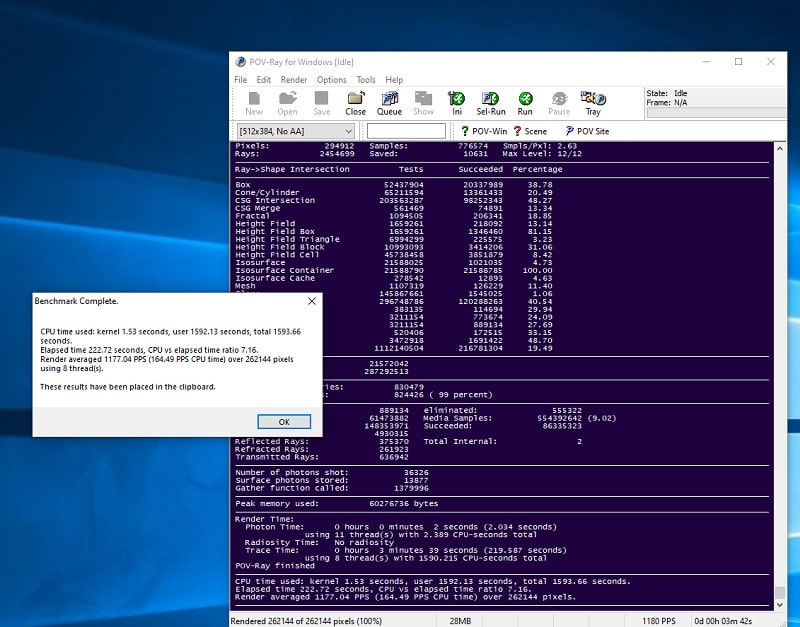Open the Tools menu
This screenshot has width=800, height=627.
pyautogui.click(x=366, y=80)
